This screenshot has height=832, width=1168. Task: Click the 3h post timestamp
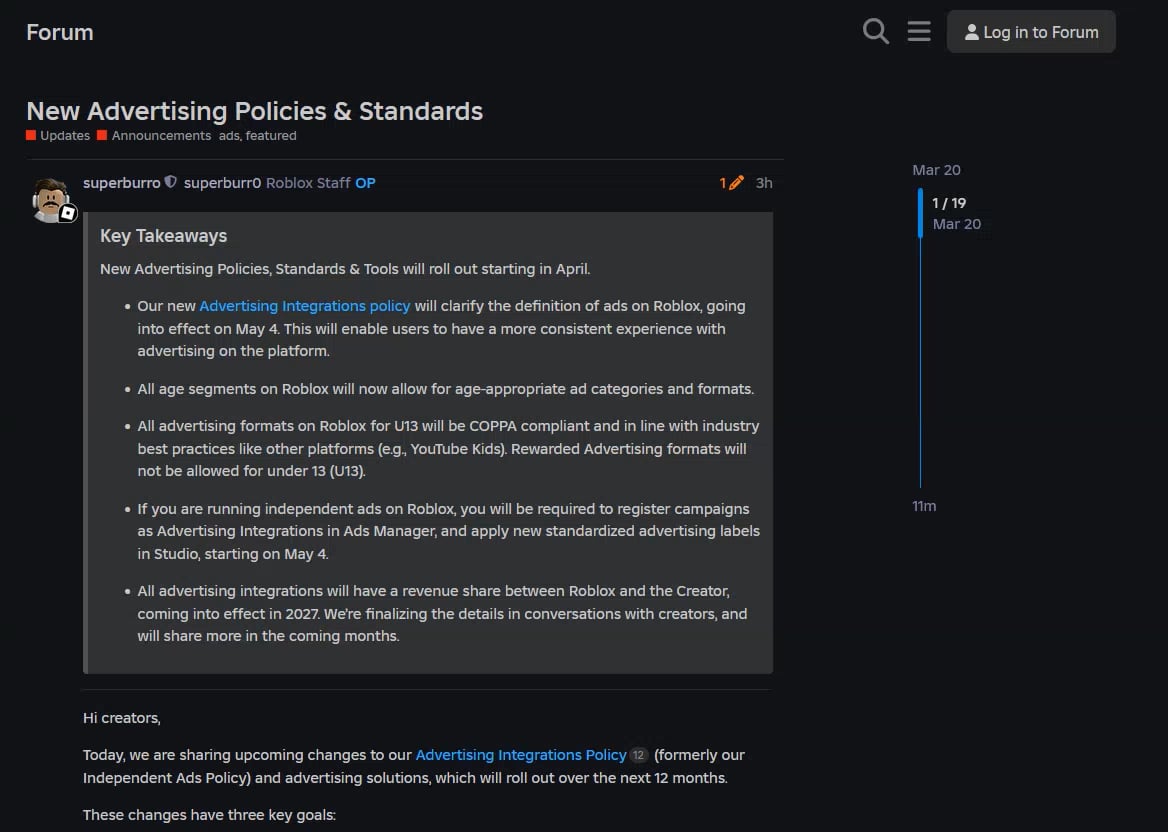click(764, 183)
